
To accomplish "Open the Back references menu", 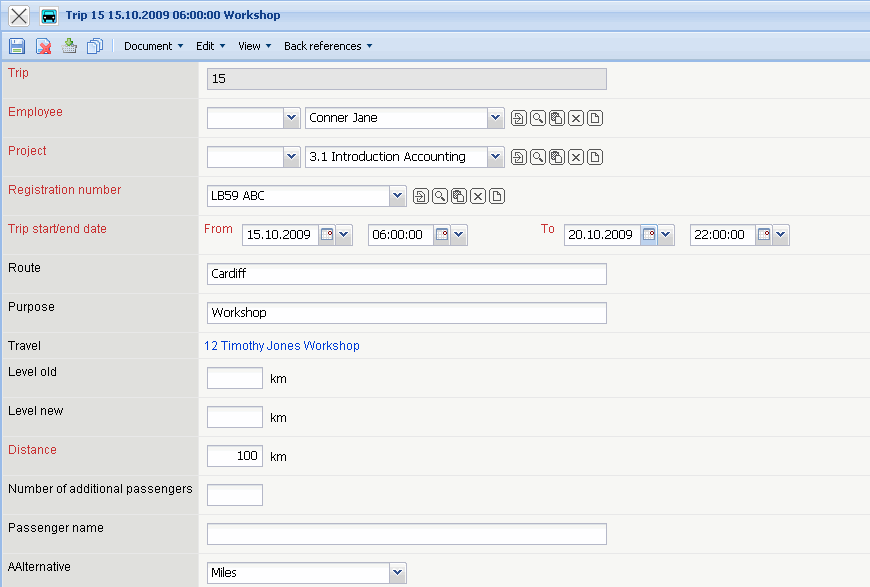I will pos(328,46).
